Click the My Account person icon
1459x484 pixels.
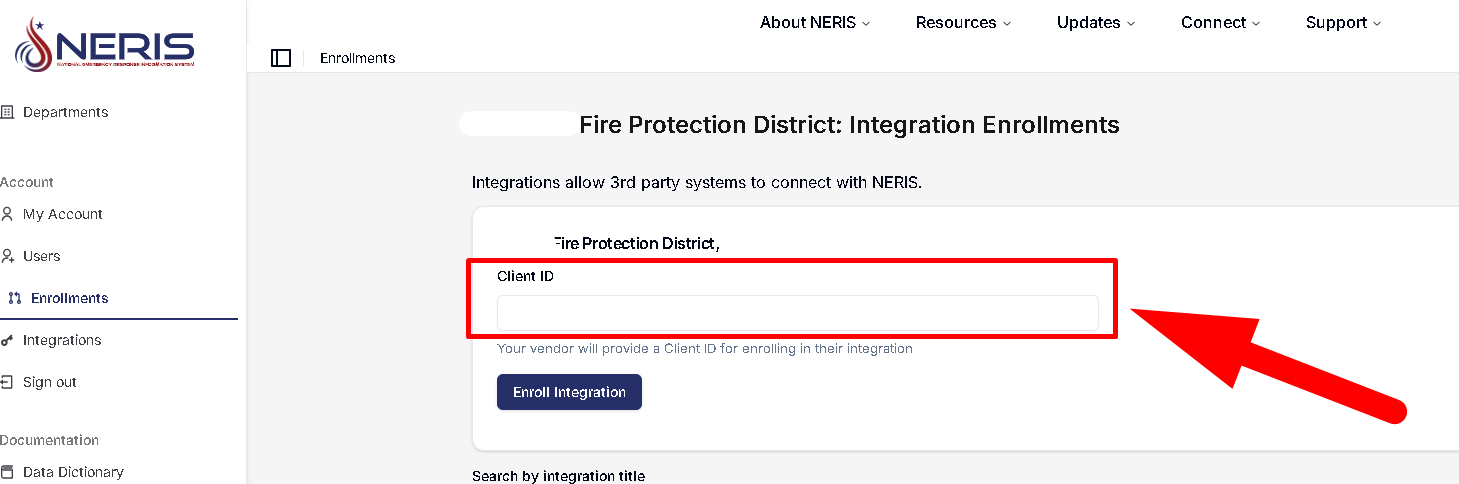[7, 214]
